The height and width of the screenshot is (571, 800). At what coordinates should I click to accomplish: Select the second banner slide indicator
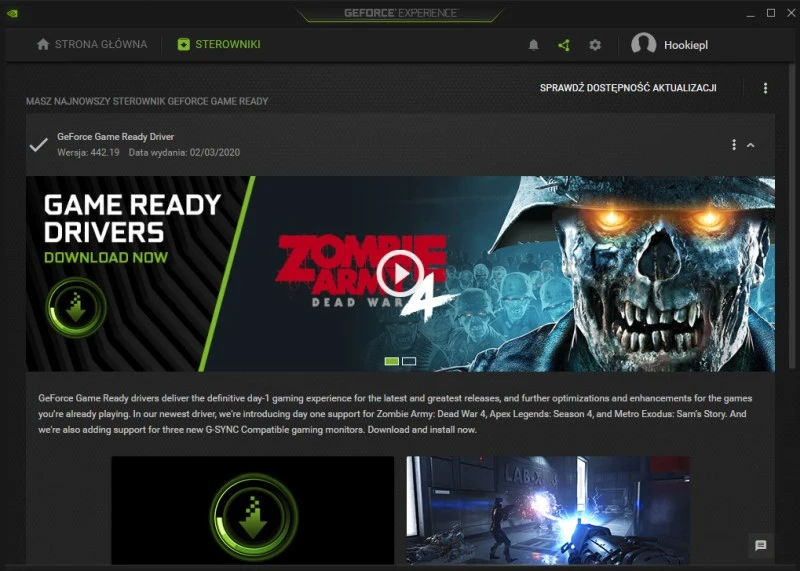tap(409, 361)
